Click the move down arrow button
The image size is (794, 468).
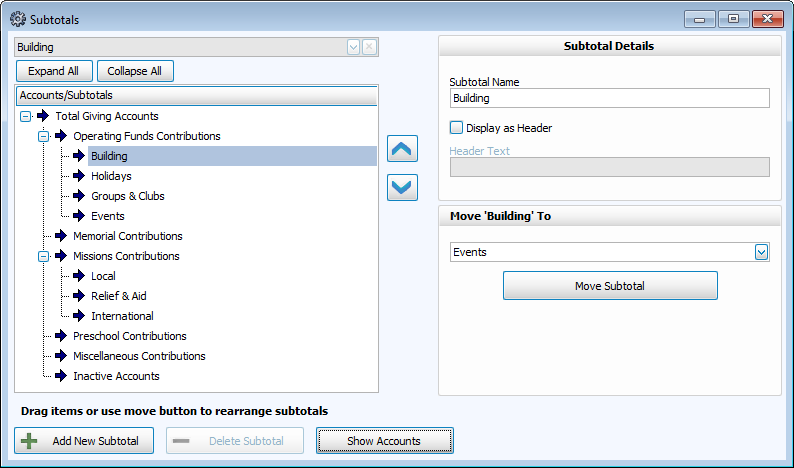(x=402, y=186)
